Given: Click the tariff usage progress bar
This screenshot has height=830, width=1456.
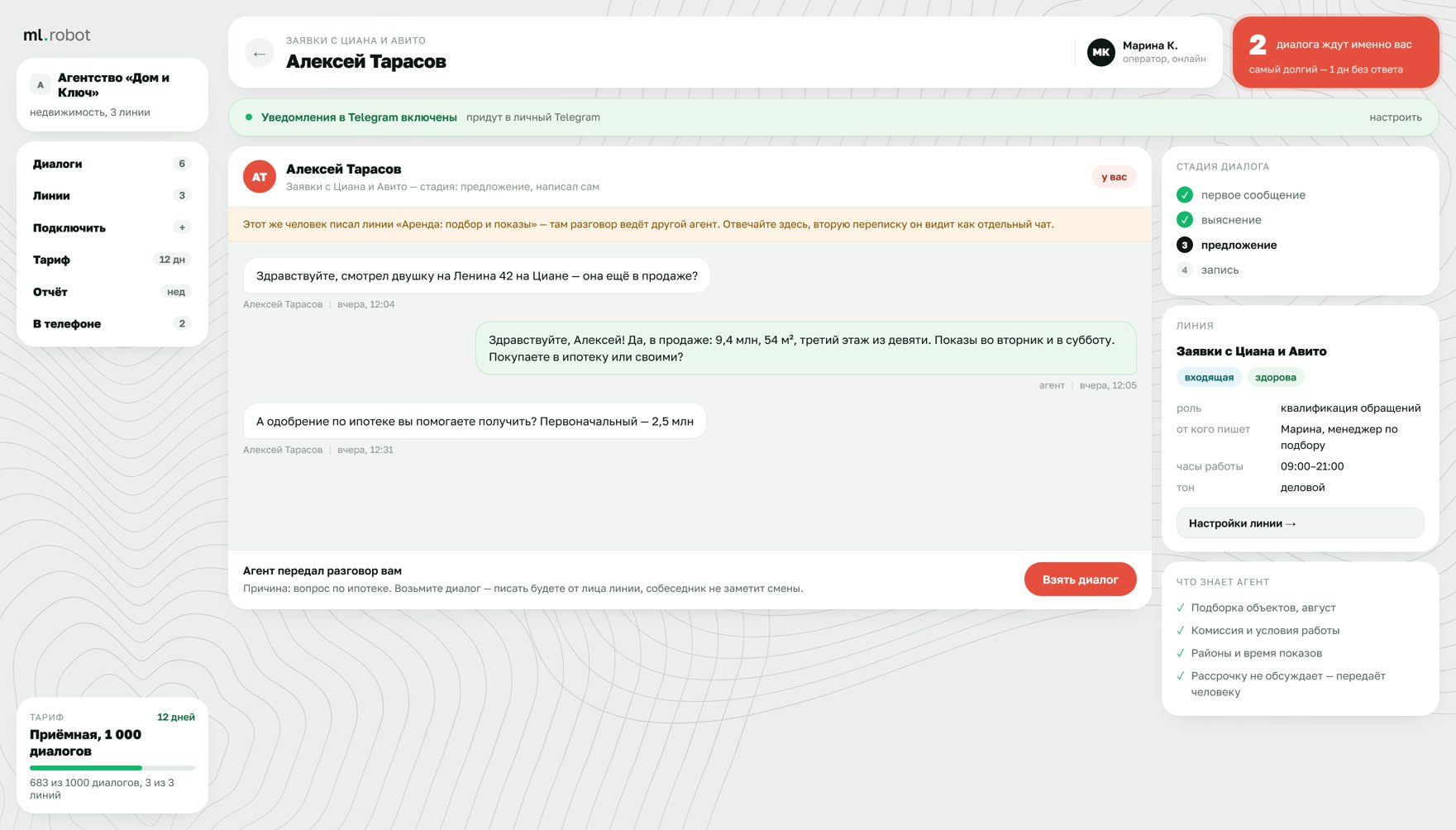Looking at the screenshot, I should point(112,768).
